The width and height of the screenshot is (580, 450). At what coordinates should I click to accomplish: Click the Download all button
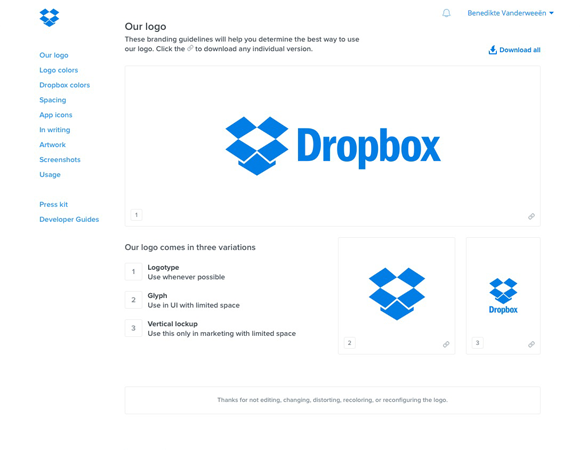tap(515, 50)
